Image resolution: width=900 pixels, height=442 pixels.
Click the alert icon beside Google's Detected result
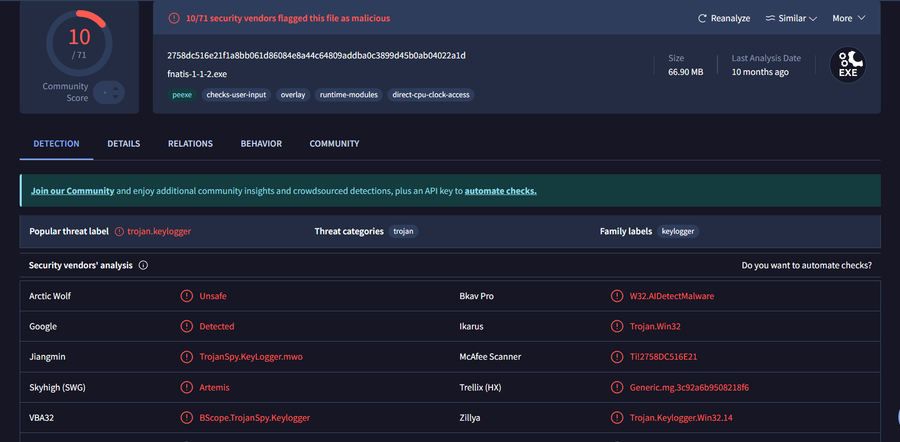(x=186, y=326)
